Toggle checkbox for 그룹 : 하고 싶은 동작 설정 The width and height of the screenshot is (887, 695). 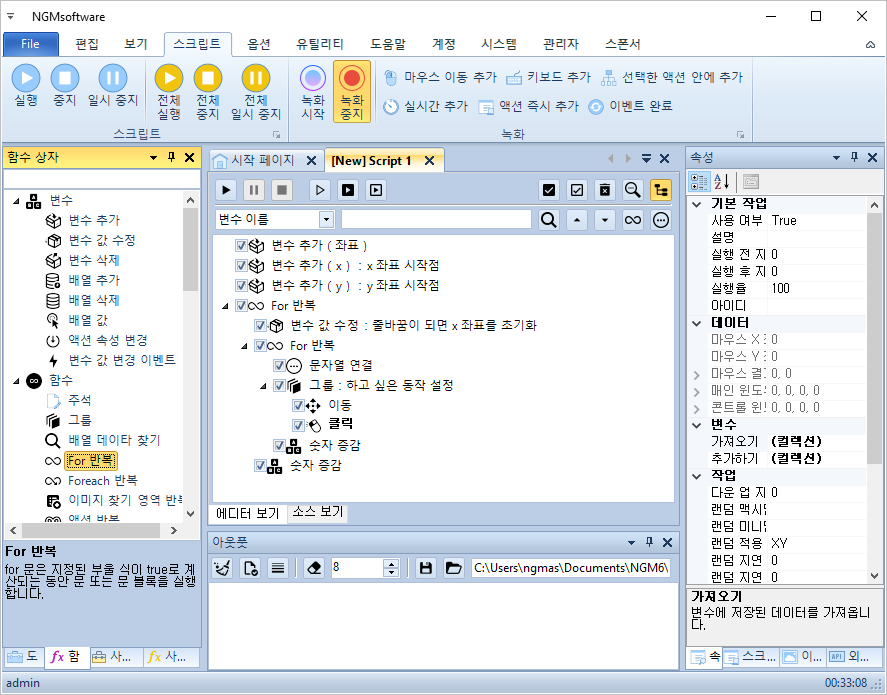pyautogui.click(x=279, y=386)
